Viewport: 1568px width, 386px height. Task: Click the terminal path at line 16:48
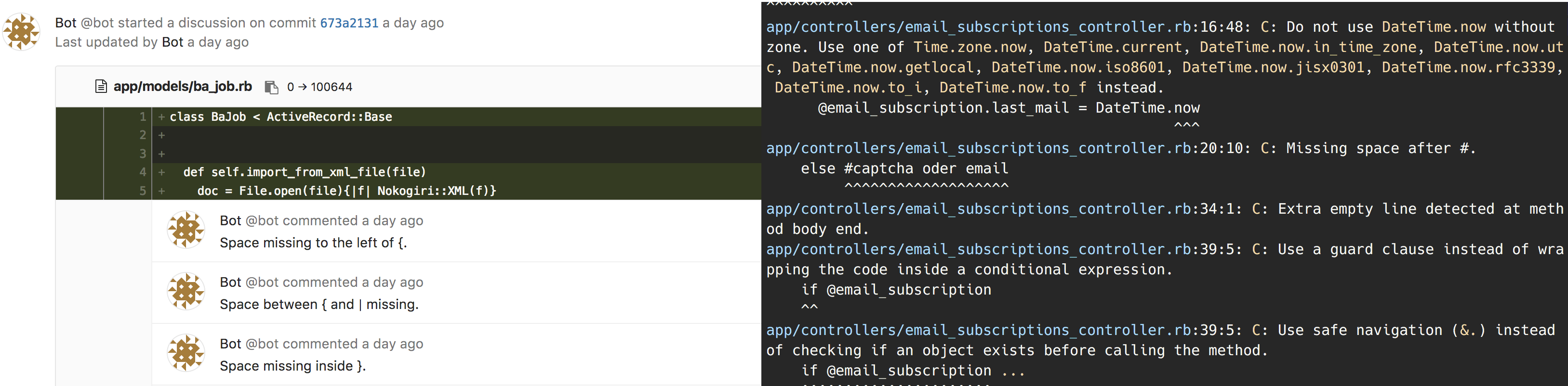pyautogui.click(x=979, y=27)
